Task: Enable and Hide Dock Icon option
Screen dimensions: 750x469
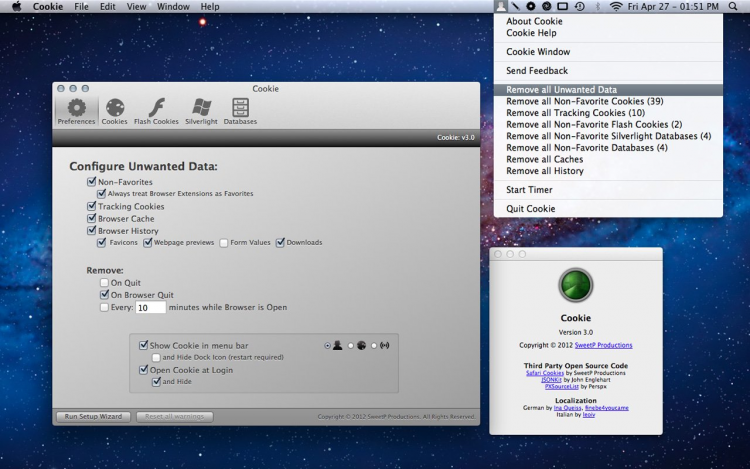Action: coord(156,357)
